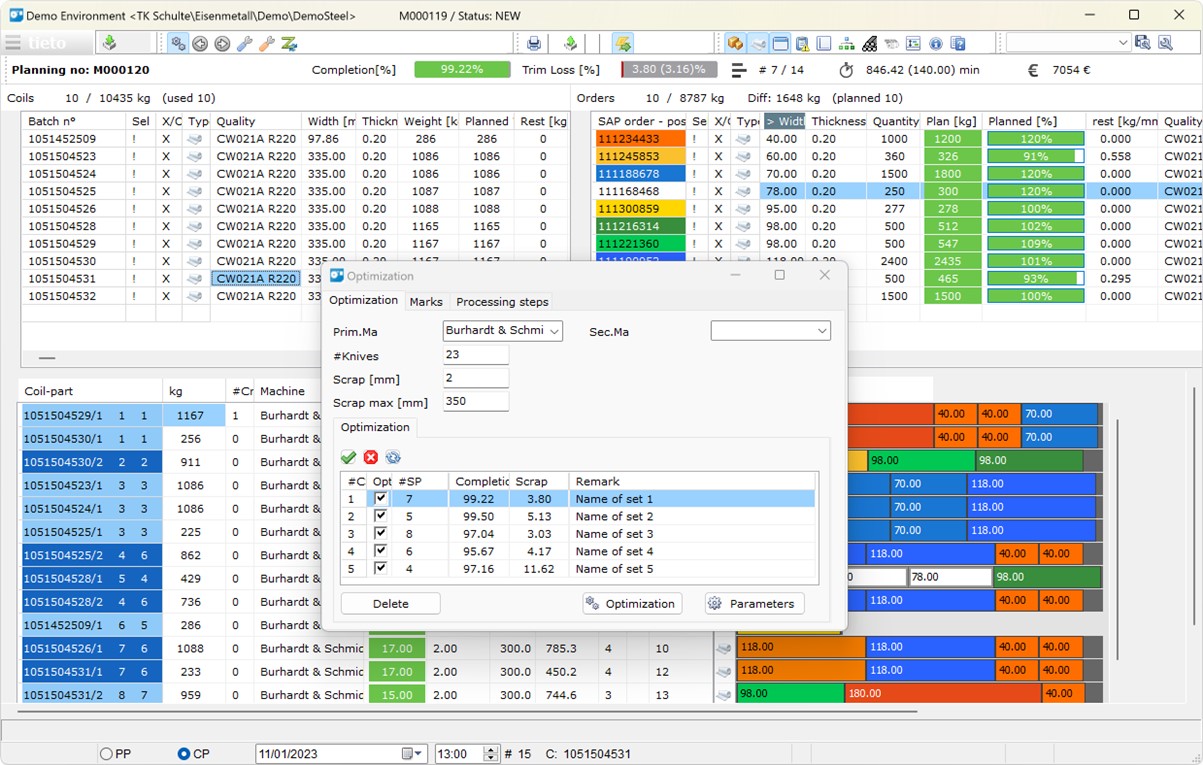Expand the Sec.Ma dropdown
1203x765 pixels.
click(821, 331)
